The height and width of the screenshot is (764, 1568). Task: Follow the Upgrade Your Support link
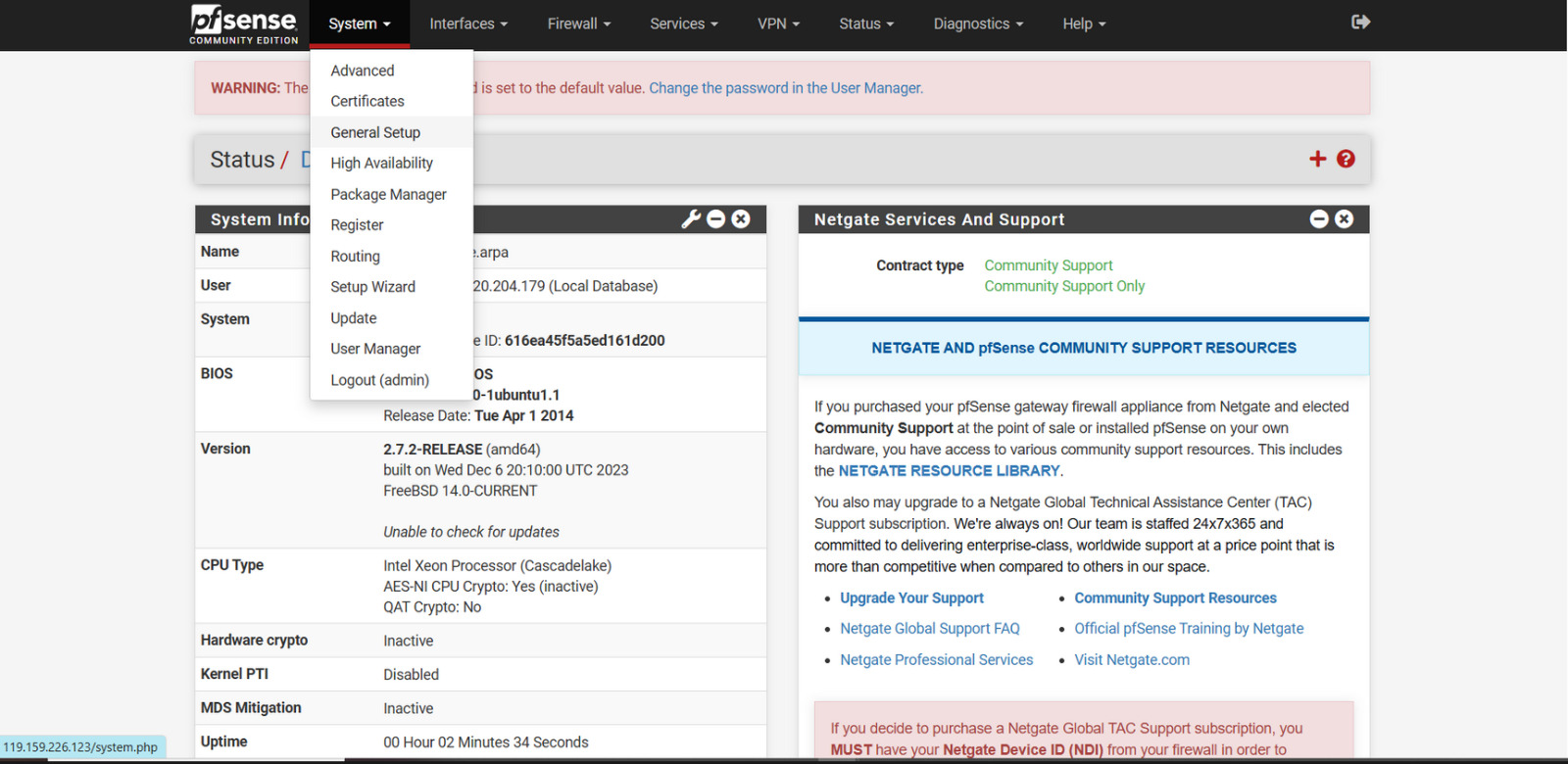(911, 598)
